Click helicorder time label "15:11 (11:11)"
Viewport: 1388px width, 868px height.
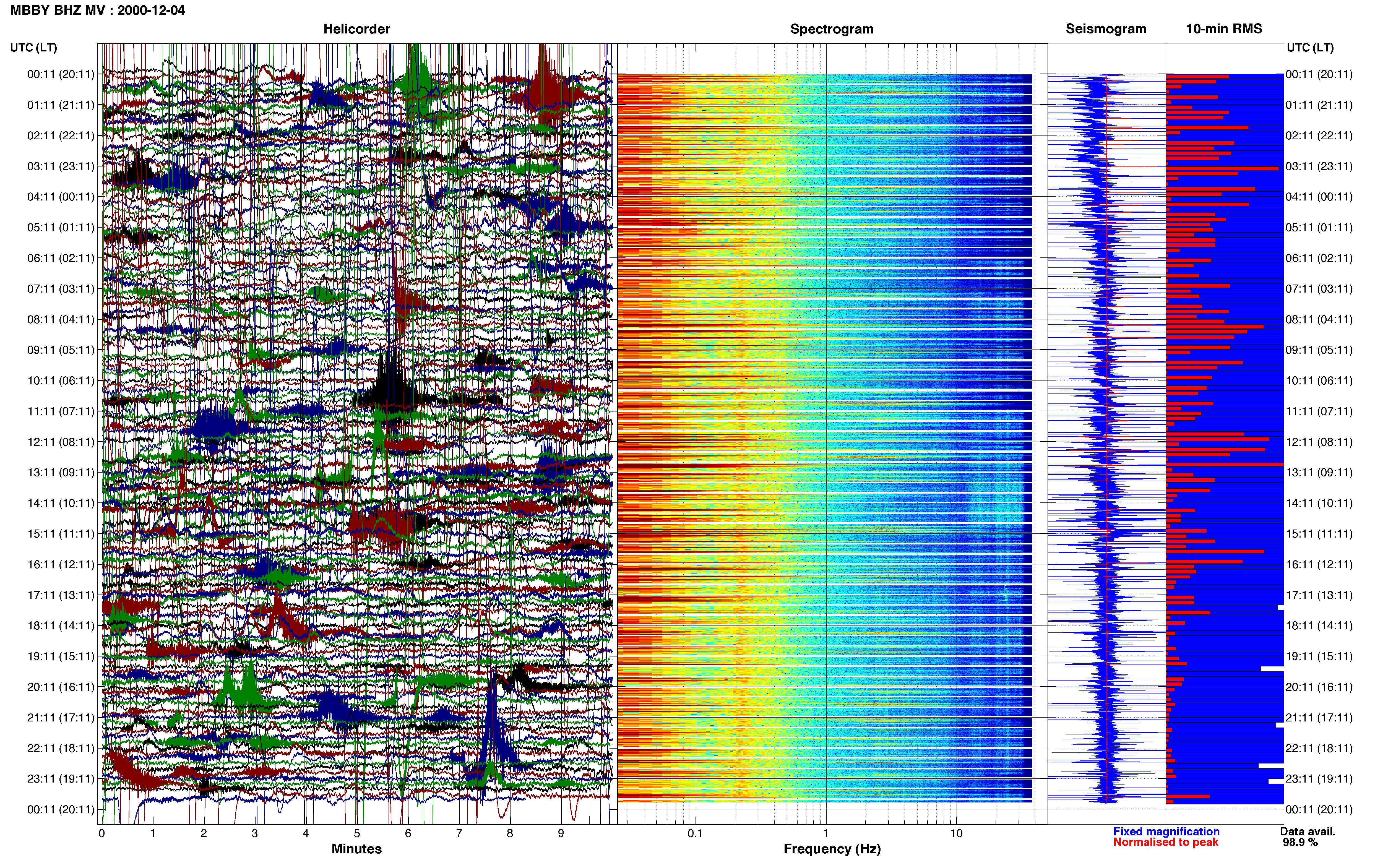(61, 534)
